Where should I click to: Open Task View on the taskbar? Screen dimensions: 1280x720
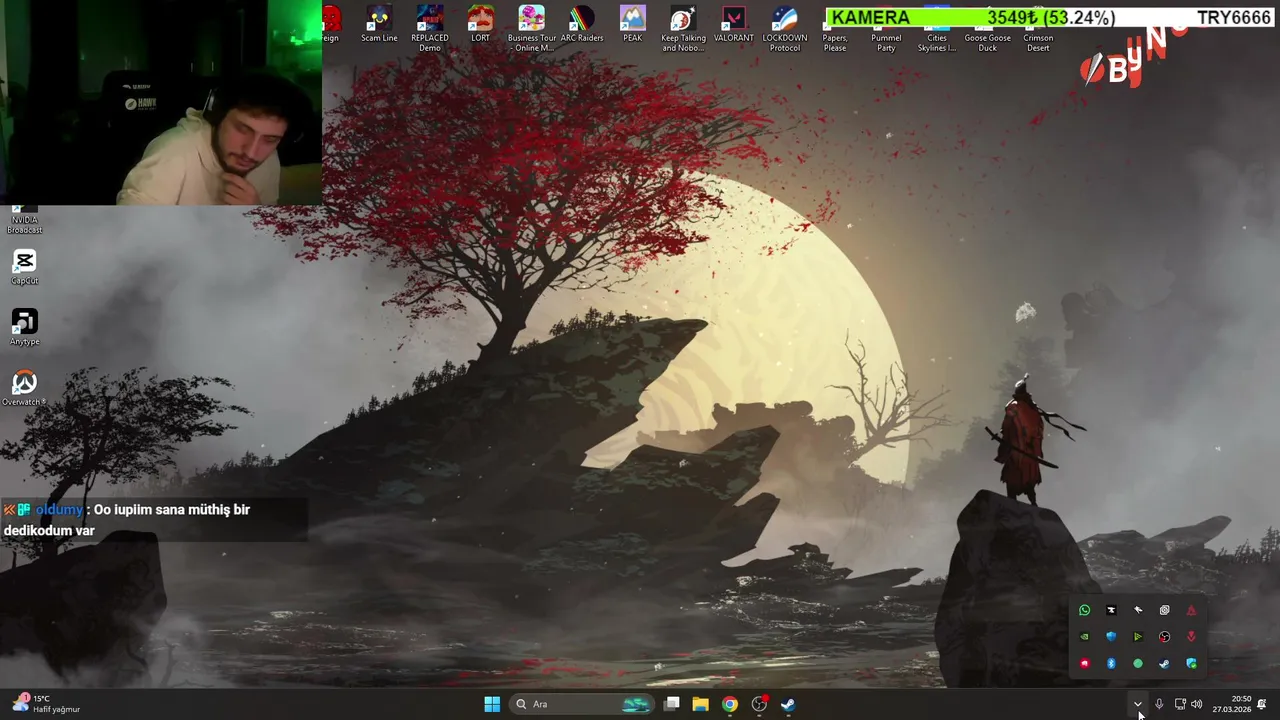click(x=672, y=704)
